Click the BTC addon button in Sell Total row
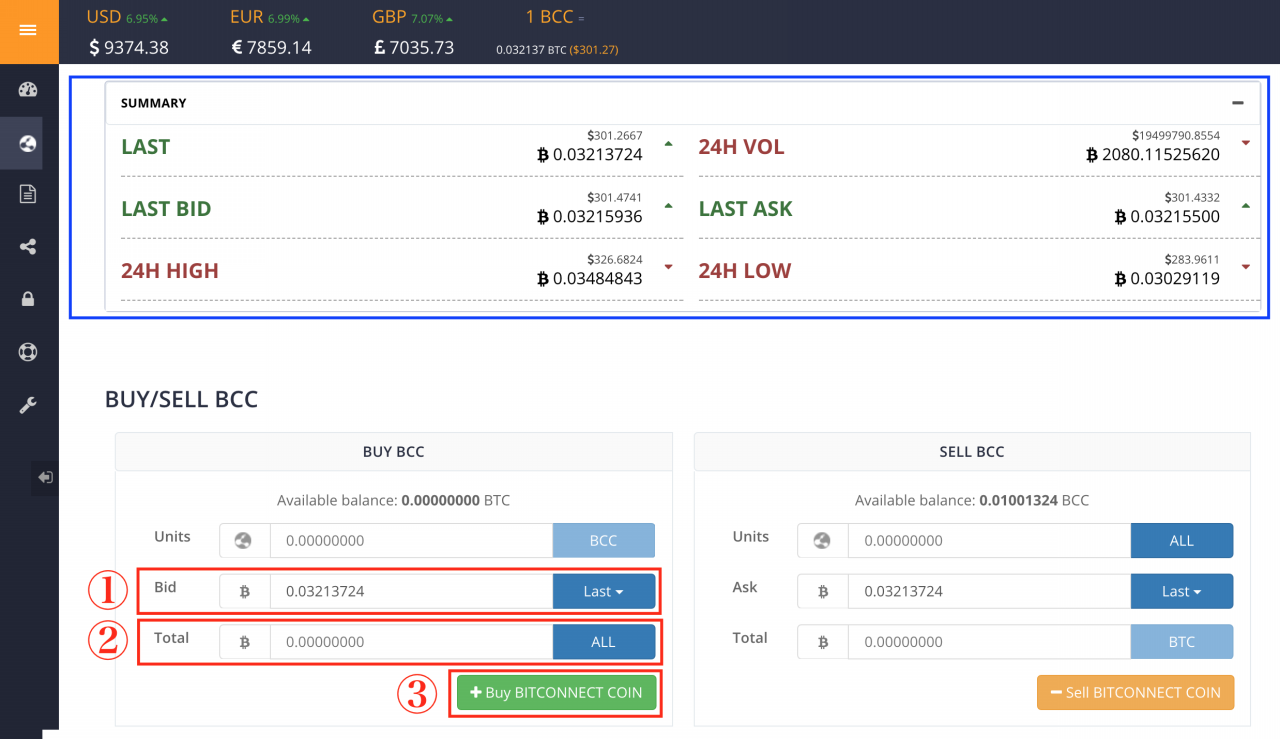The image size is (1280, 739). [1182, 642]
